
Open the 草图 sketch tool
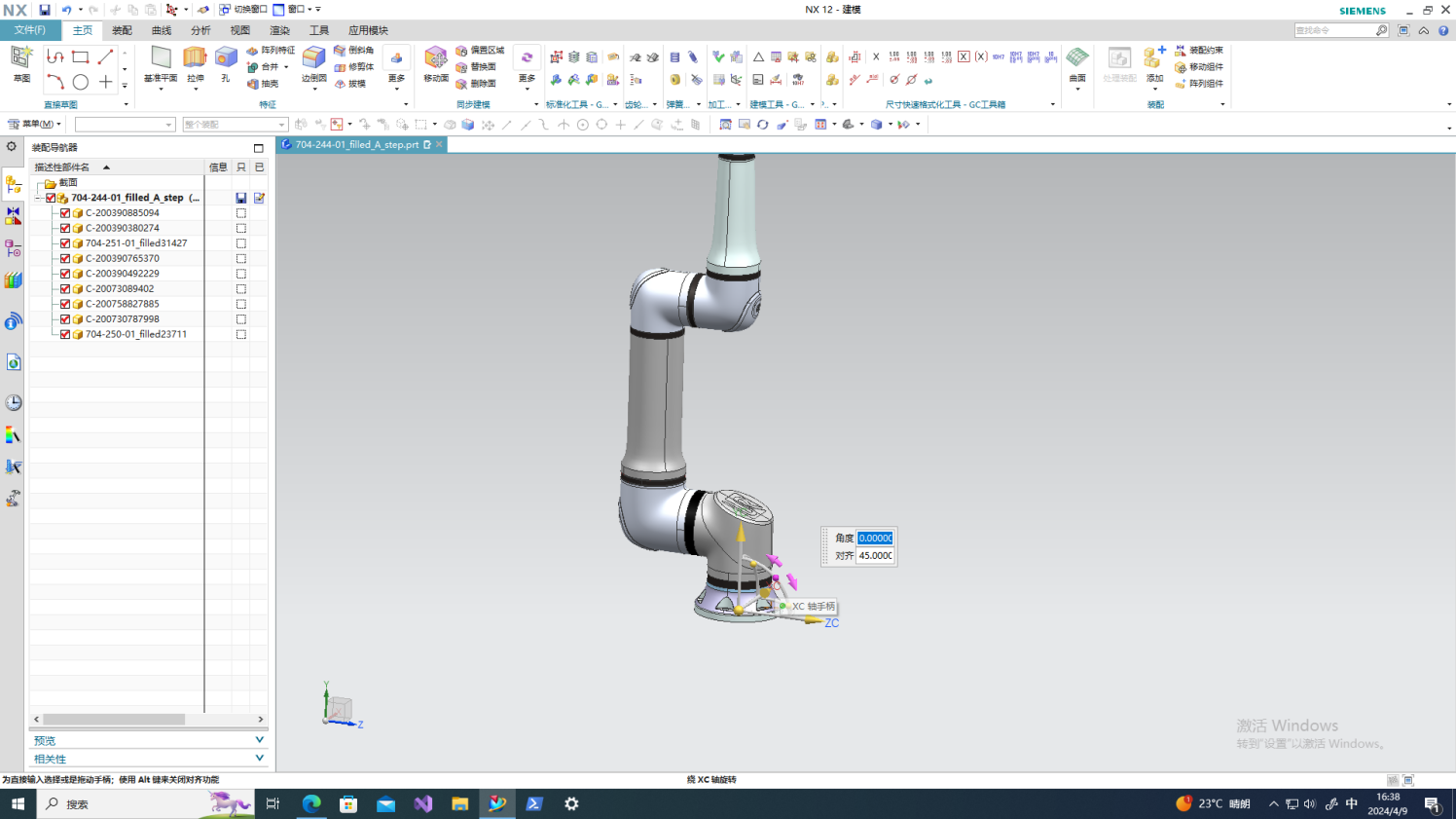[x=21, y=64]
